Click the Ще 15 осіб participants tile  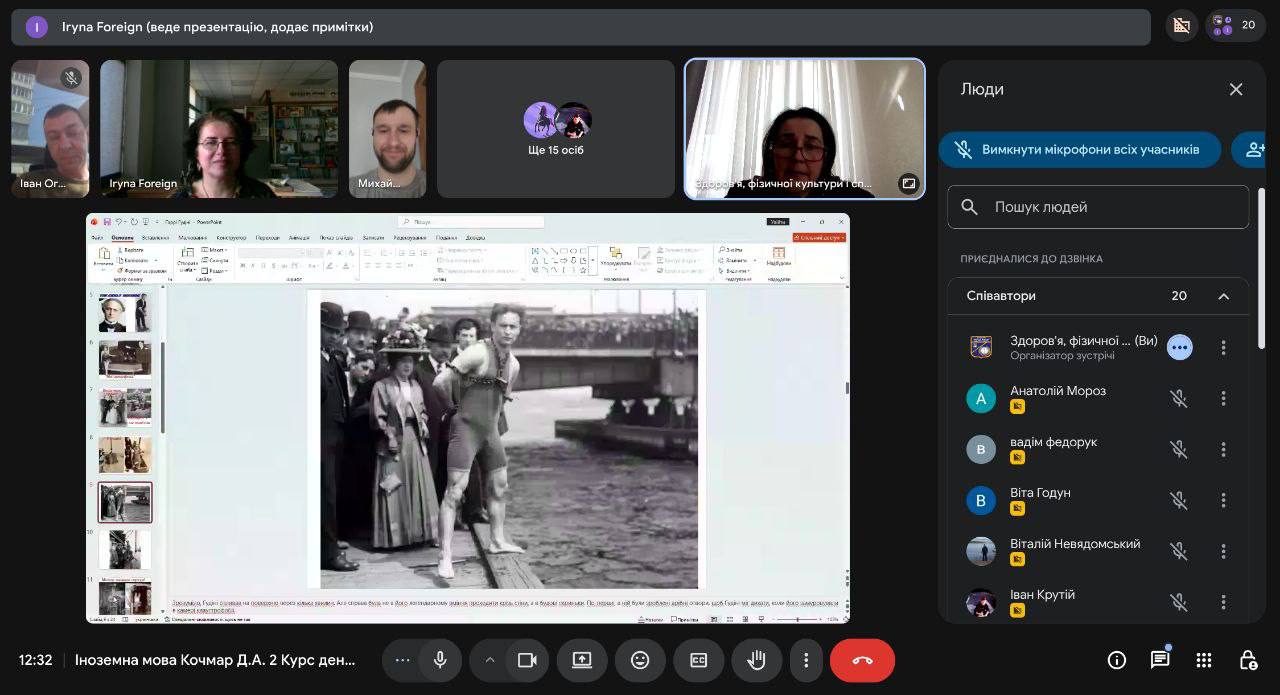[556, 129]
